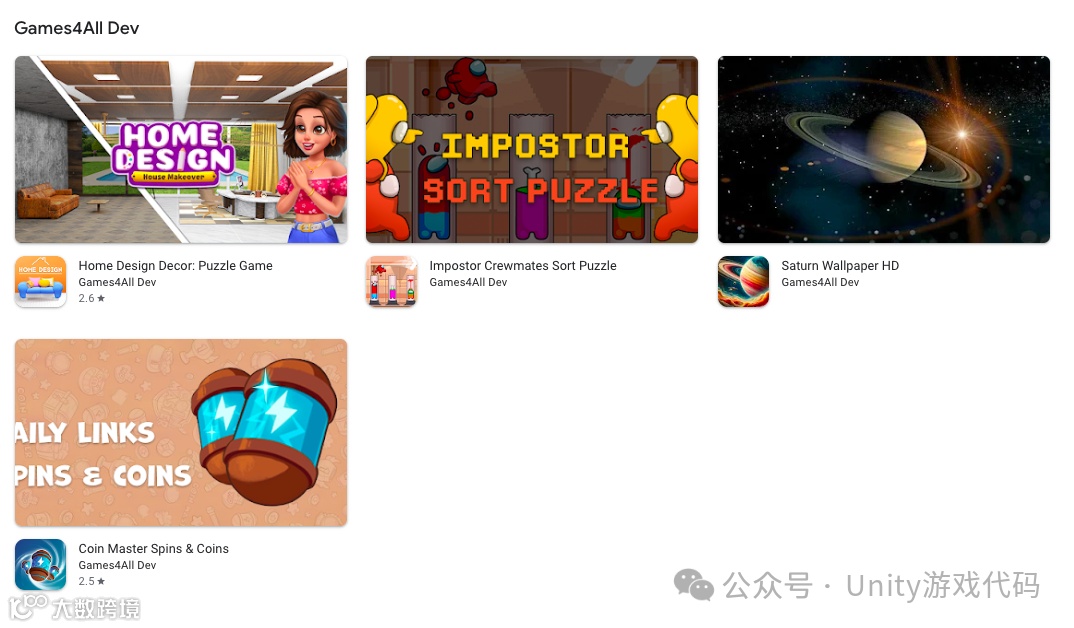Click the 2.5 star rating under Coin Master
Screen dimensions: 1074x628
tap(92, 581)
